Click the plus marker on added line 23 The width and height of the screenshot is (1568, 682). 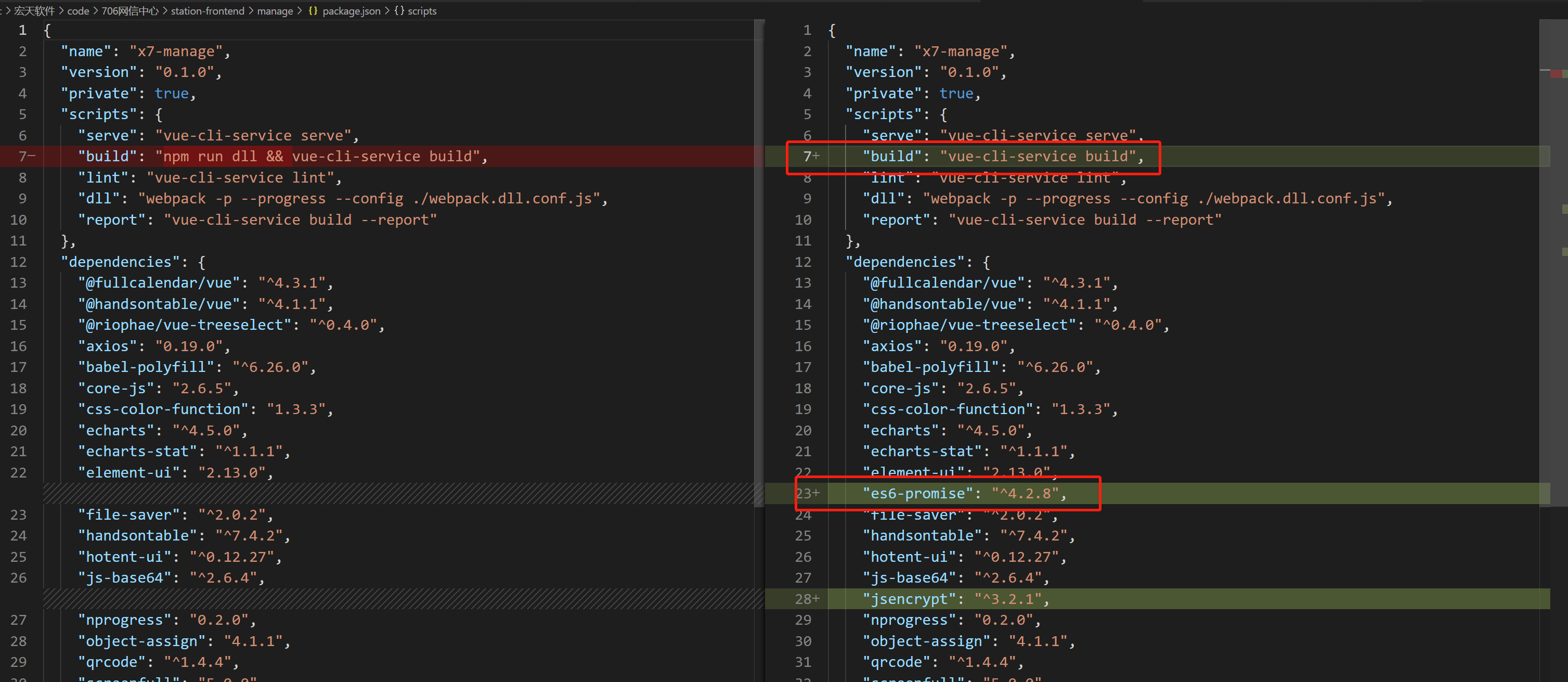click(x=817, y=493)
